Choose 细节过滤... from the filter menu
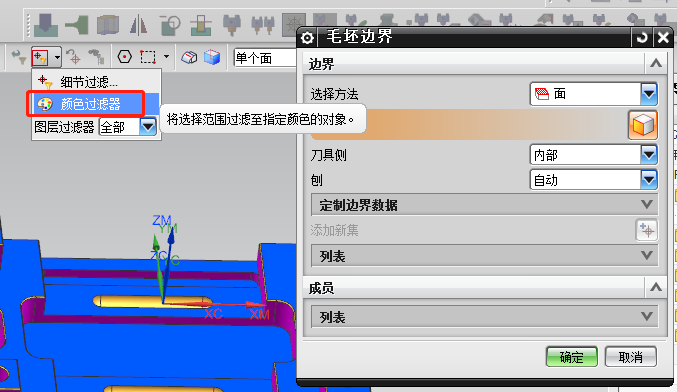 pos(96,81)
